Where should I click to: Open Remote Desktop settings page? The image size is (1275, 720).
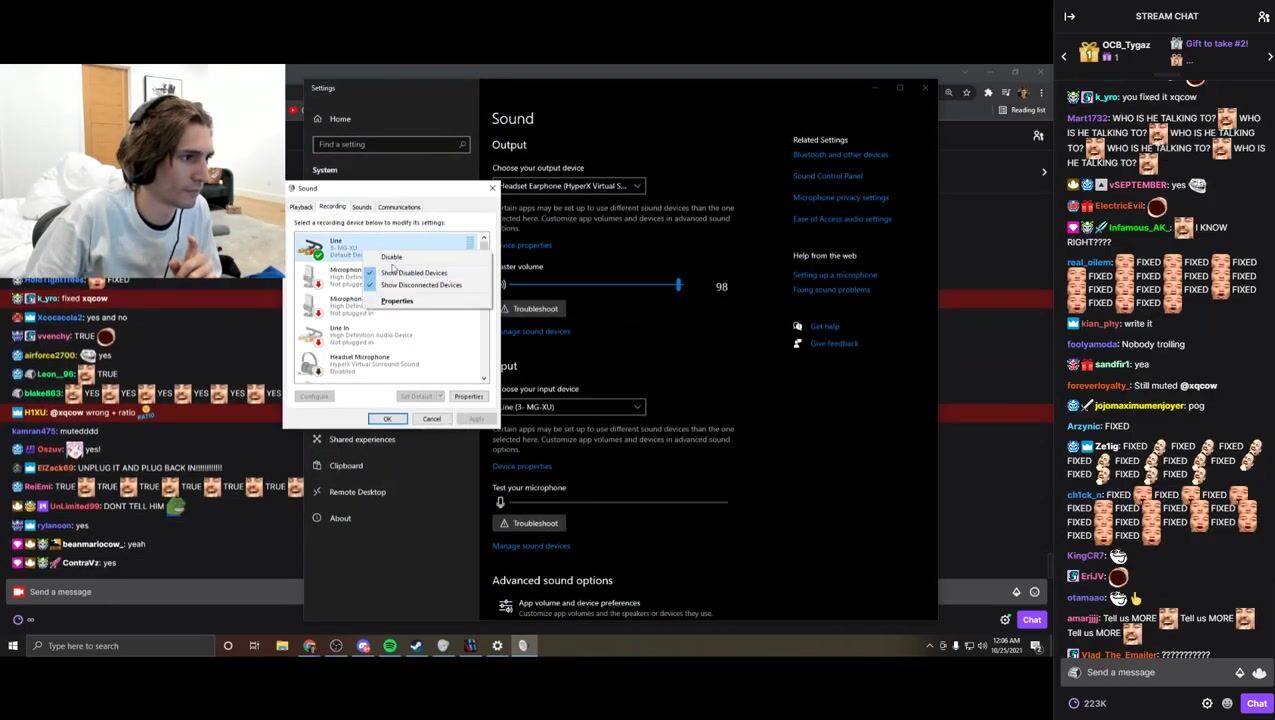(x=357, y=492)
